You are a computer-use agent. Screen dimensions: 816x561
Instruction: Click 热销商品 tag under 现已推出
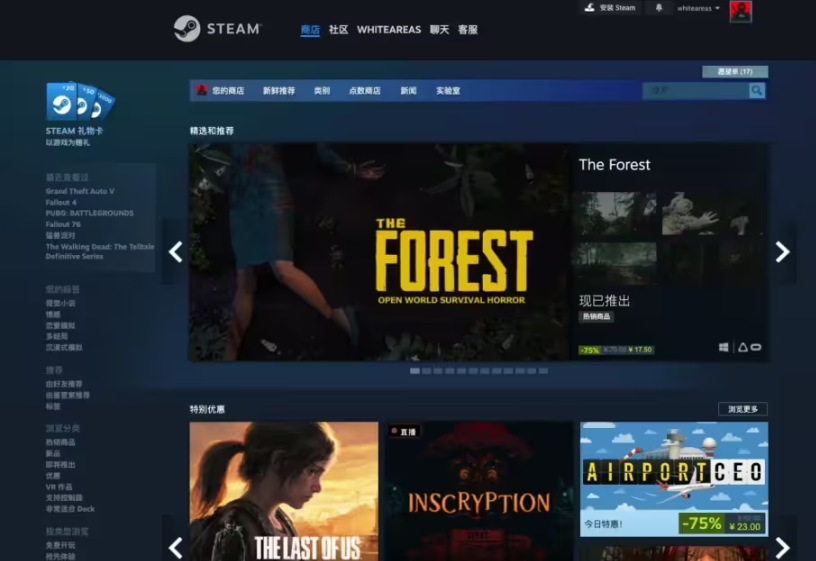(x=596, y=316)
